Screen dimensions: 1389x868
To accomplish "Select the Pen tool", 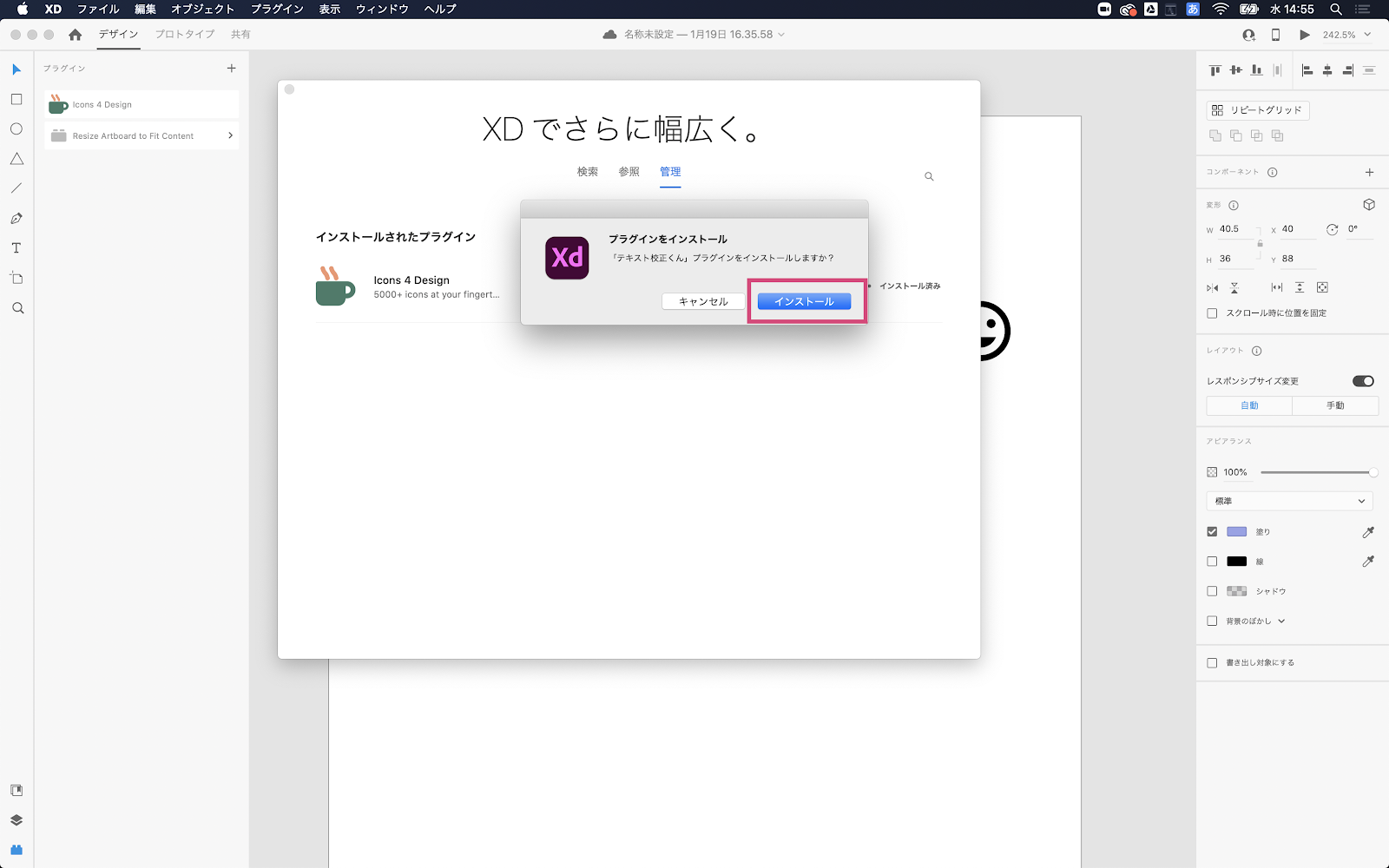I will (16, 218).
